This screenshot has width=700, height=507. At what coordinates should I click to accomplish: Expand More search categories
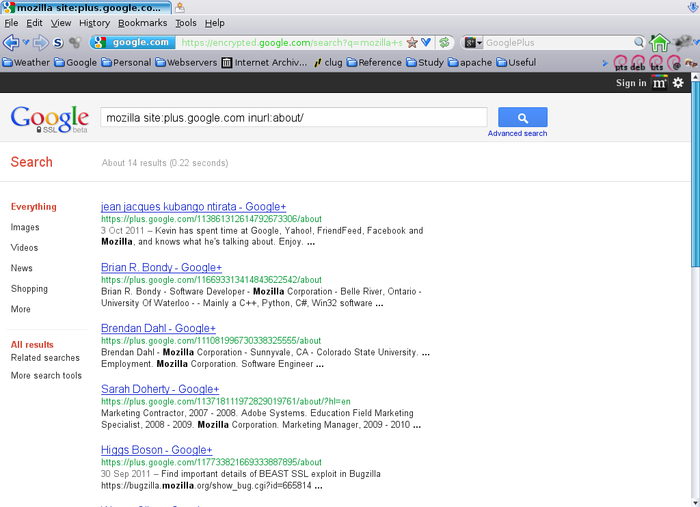[x=21, y=309]
